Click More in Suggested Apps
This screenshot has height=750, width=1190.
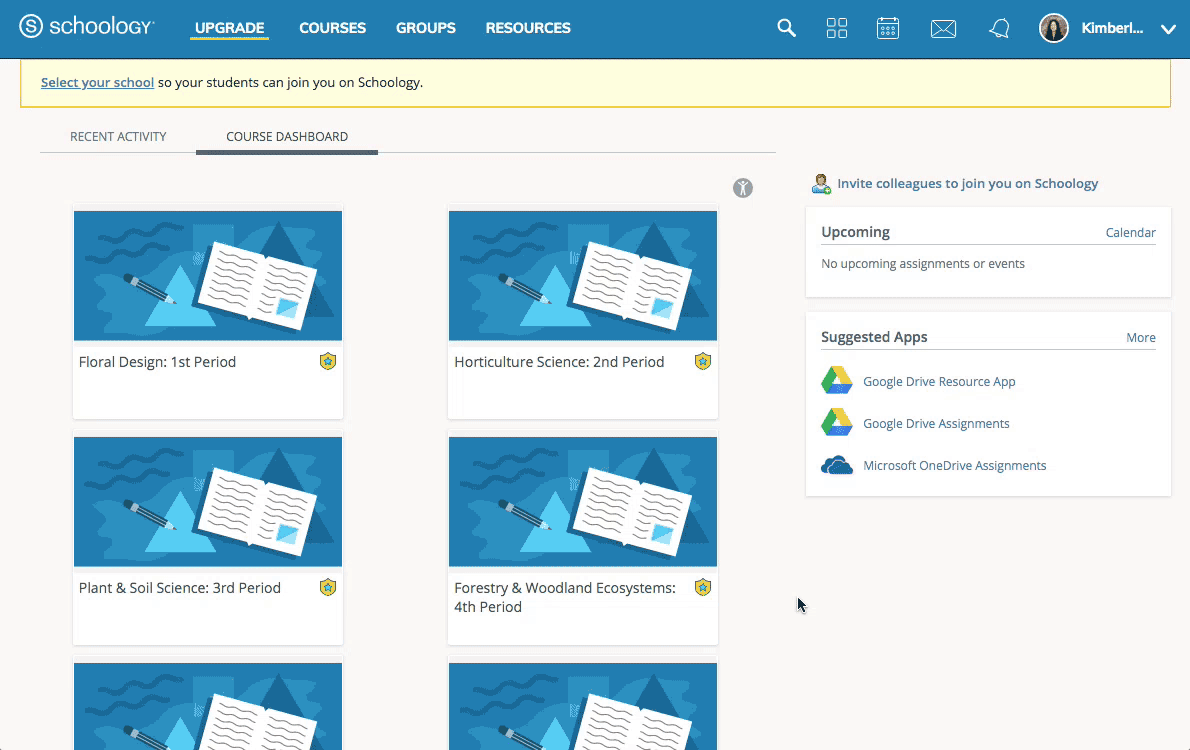[1141, 338]
